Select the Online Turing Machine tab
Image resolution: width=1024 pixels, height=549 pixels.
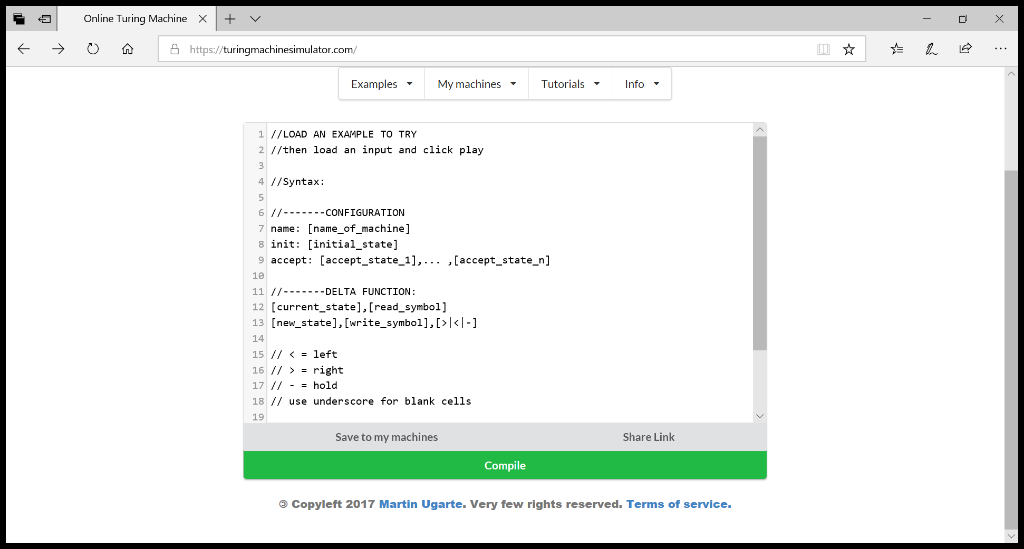[x=135, y=19]
